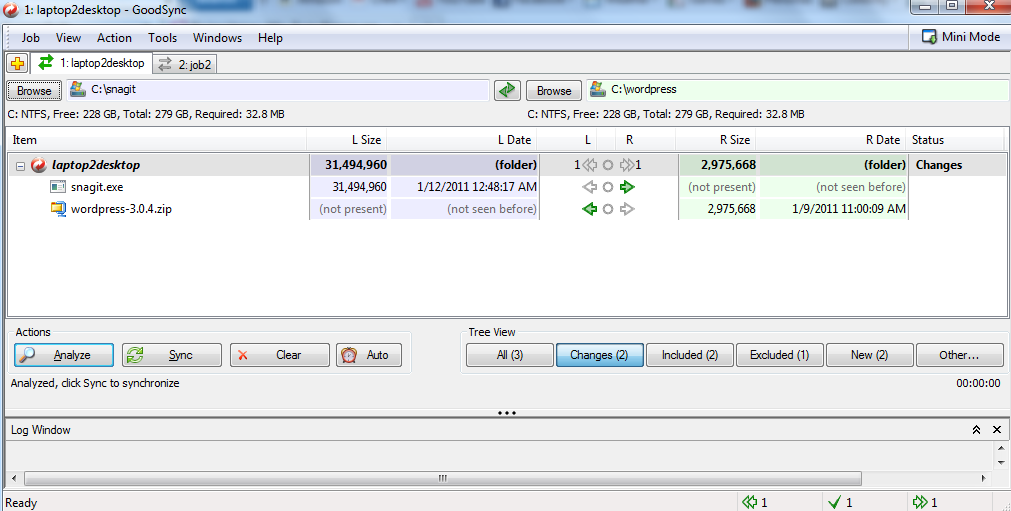Set snagit.exe copy direction to left

(x=589, y=187)
